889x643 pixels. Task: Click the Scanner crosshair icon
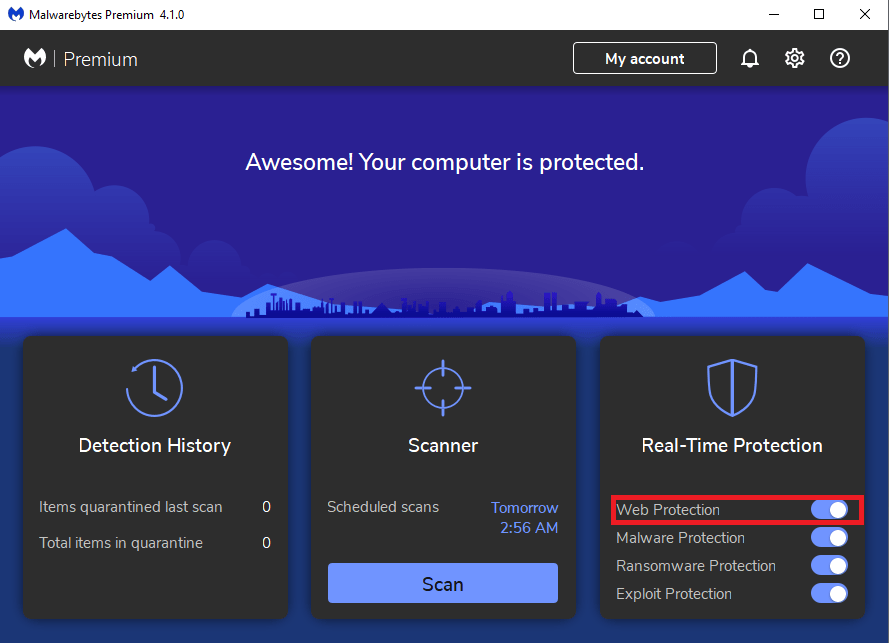(x=443, y=388)
